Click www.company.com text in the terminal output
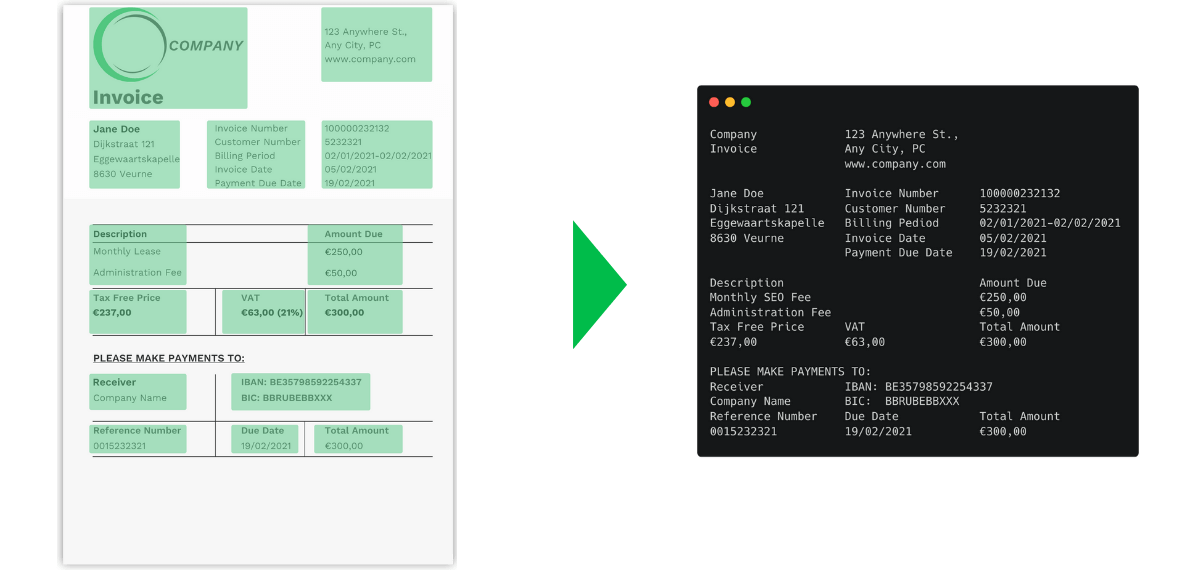This screenshot has width=1200, height=570. pyautogui.click(x=894, y=164)
